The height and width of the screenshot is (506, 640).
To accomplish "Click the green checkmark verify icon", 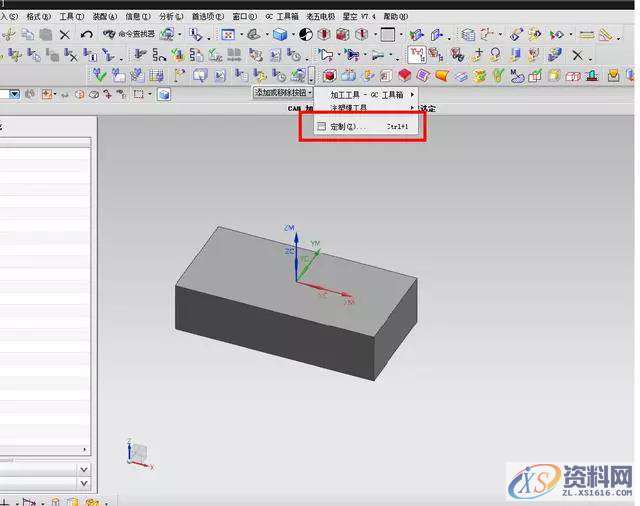I will (x=98, y=75).
